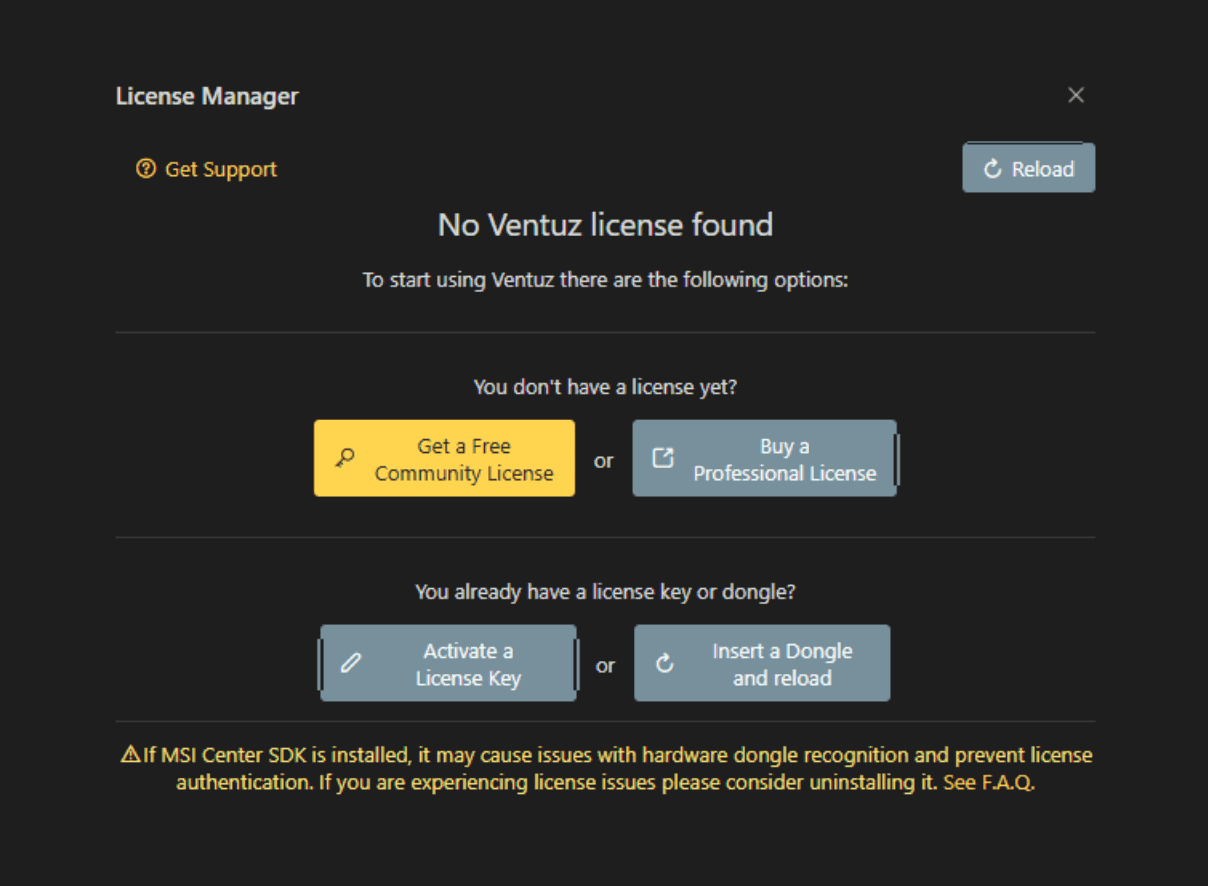Click the key icon on Community License button
The height and width of the screenshot is (886, 1208).
tap(345, 459)
